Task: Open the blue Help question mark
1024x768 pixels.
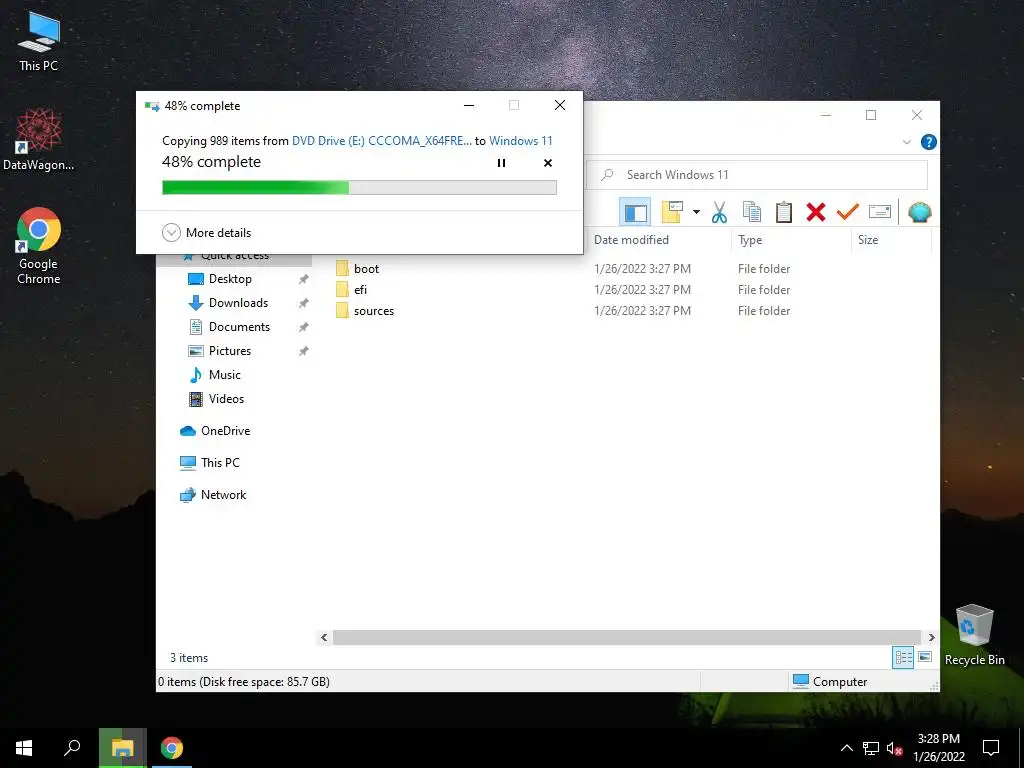Action: [929, 142]
